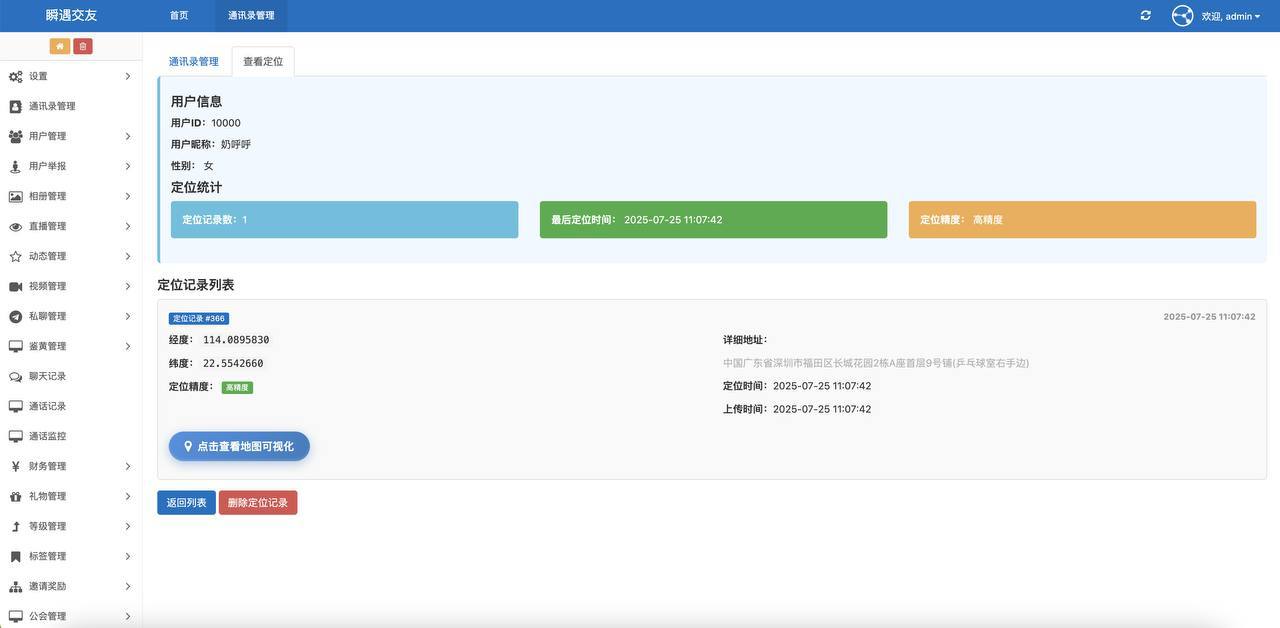Click 点击查看地图可视化 button
The height and width of the screenshot is (628, 1280).
pos(239,446)
